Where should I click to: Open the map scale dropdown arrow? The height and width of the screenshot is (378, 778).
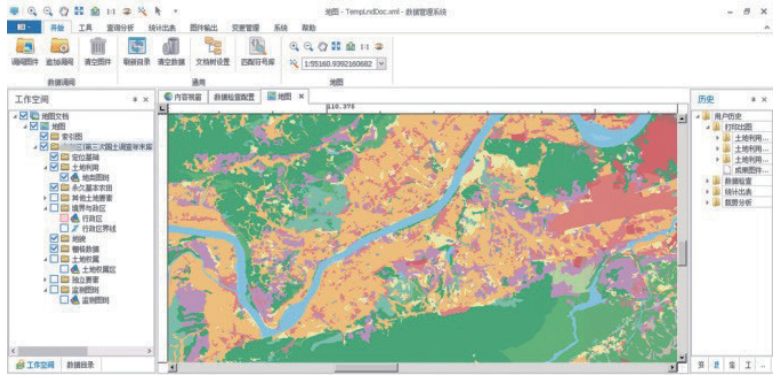coord(381,63)
